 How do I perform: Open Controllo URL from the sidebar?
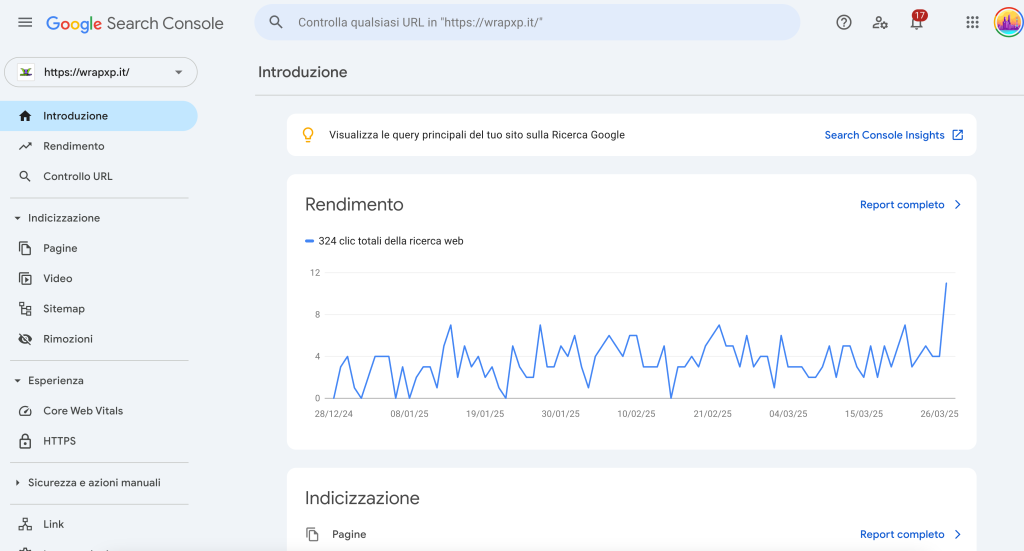click(x=77, y=176)
